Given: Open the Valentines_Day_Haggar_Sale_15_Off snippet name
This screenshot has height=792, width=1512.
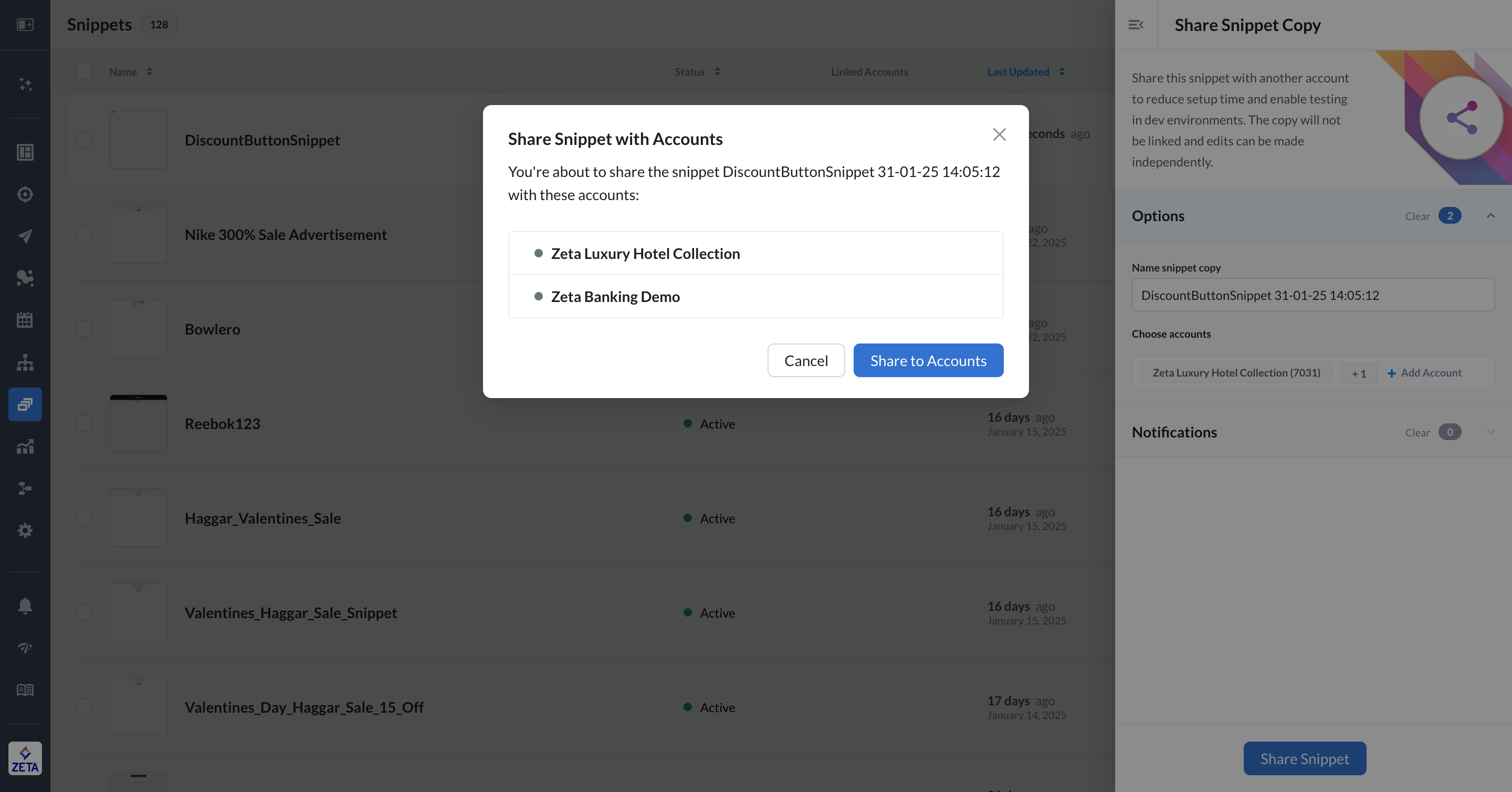Looking at the screenshot, I should coord(304,707).
